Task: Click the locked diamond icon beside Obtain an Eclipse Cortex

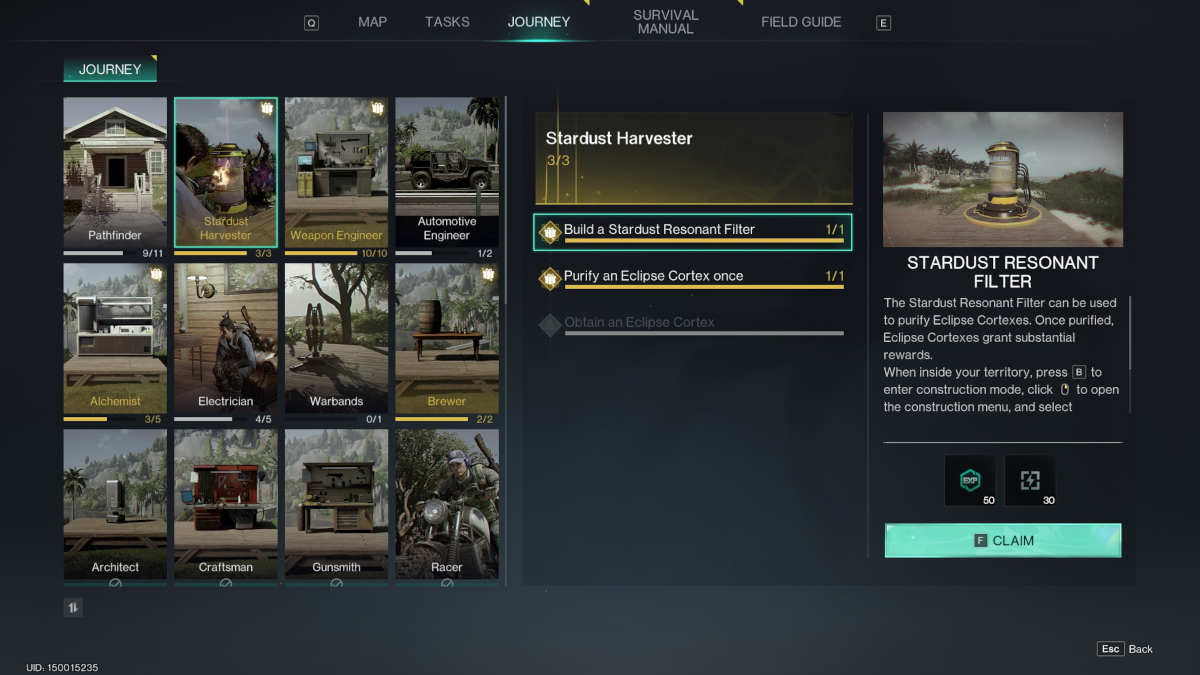Action: click(550, 325)
